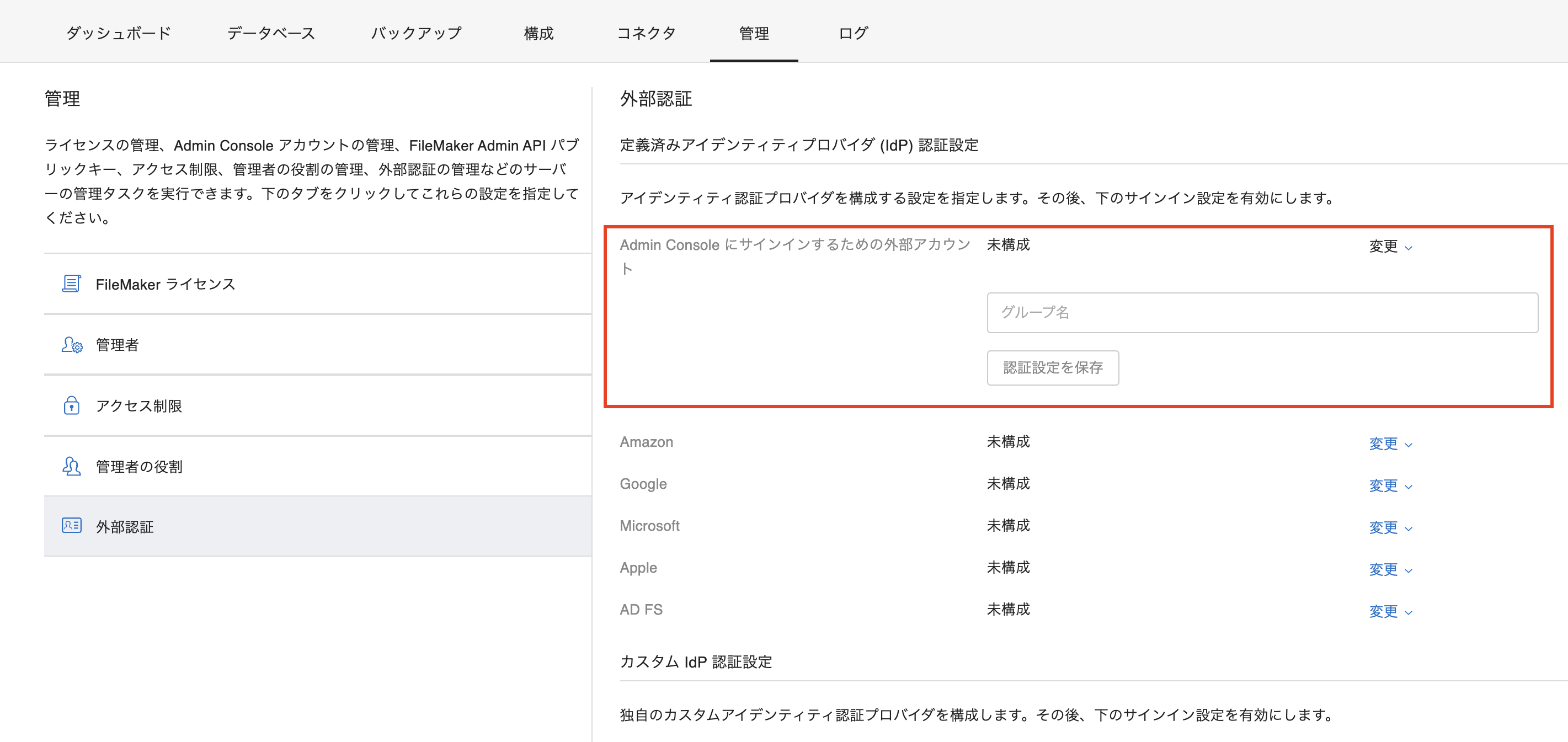Click the アクセス制限 lock icon
The width and height of the screenshot is (1568, 742).
71,405
